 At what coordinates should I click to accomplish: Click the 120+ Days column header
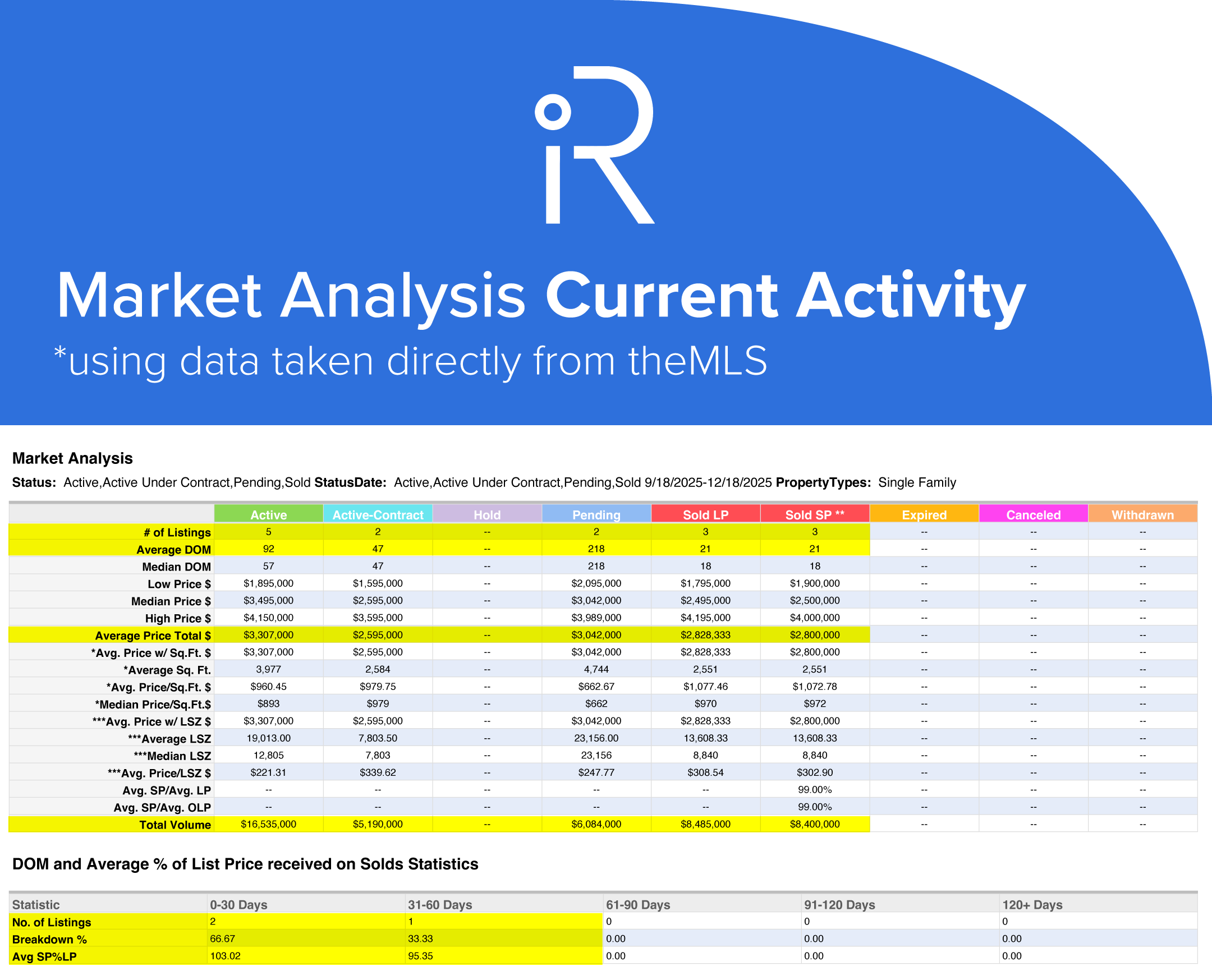tap(1032, 904)
